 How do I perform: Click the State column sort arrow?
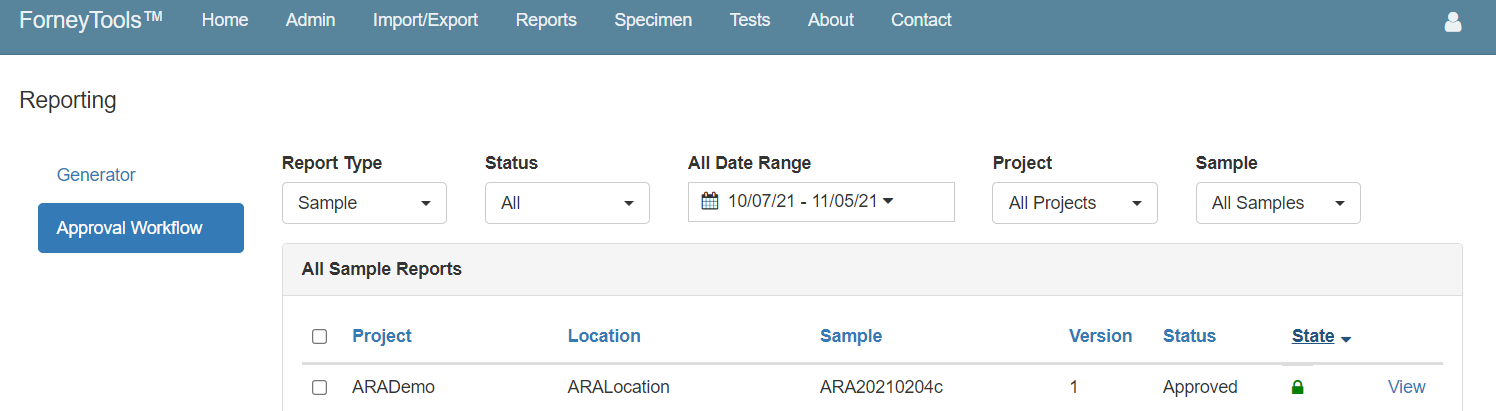click(x=1346, y=339)
